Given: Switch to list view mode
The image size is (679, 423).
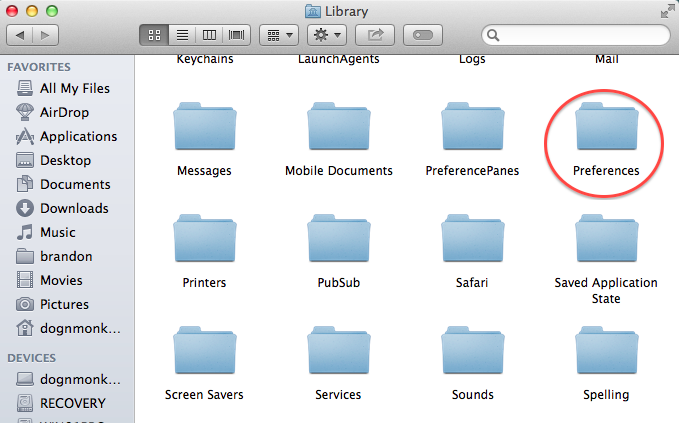Looking at the screenshot, I should pyautogui.click(x=182, y=35).
